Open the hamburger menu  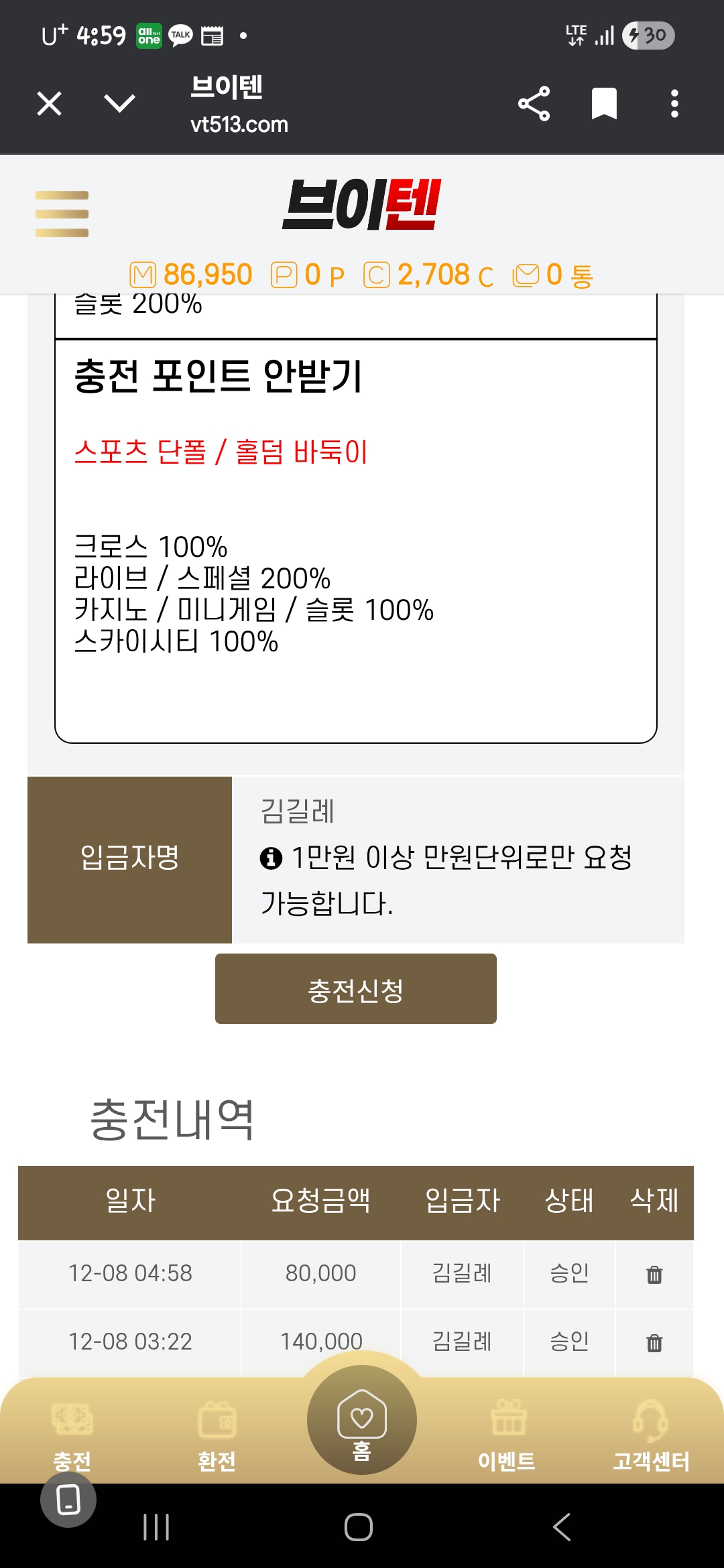pos(62,214)
